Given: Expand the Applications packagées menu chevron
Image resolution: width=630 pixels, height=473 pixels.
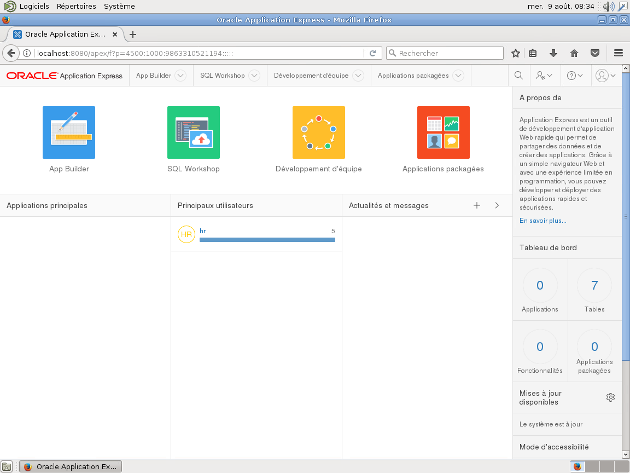Looking at the screenshot, I should 458,75.
